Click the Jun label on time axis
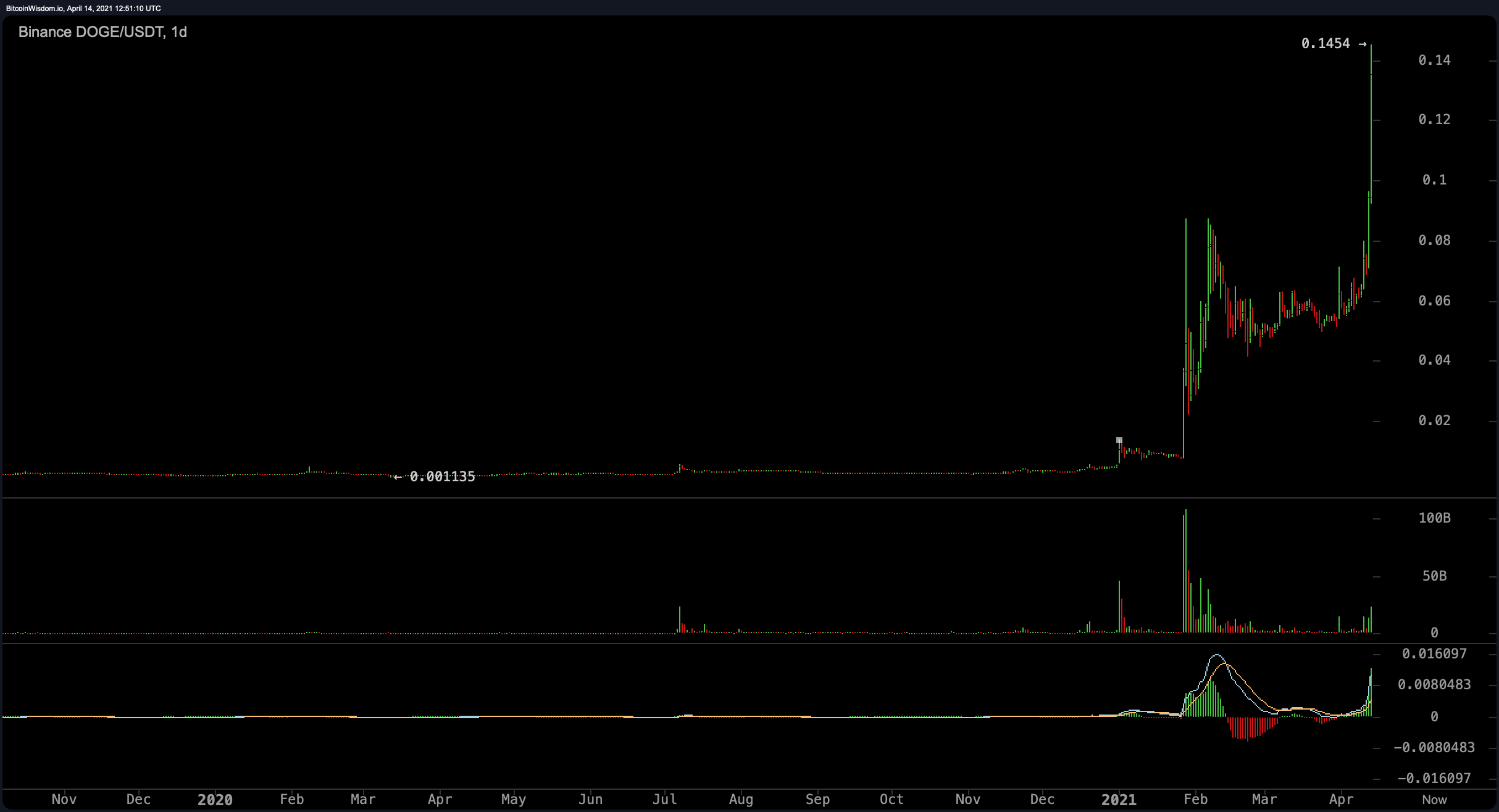1499x812 pixels. pyautogui.click(x=590, y=800)
